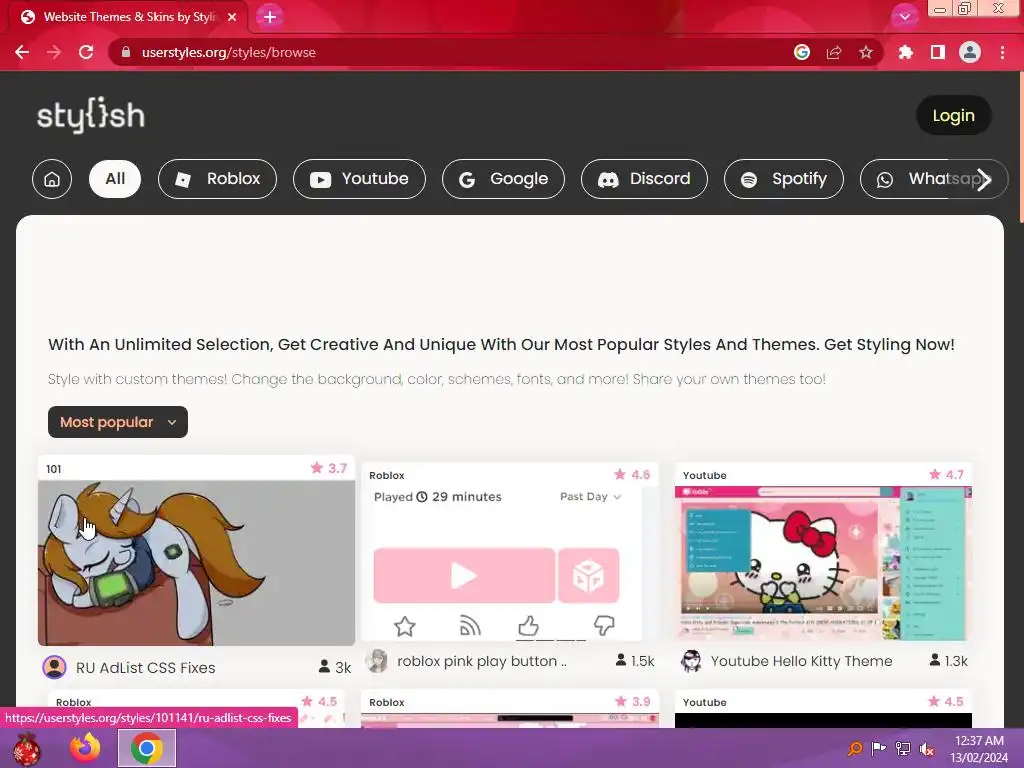Click the Roblox card rated 3.9
Image resolution: width=1024 pixels, height=768 pixels.
coord(510,709)
